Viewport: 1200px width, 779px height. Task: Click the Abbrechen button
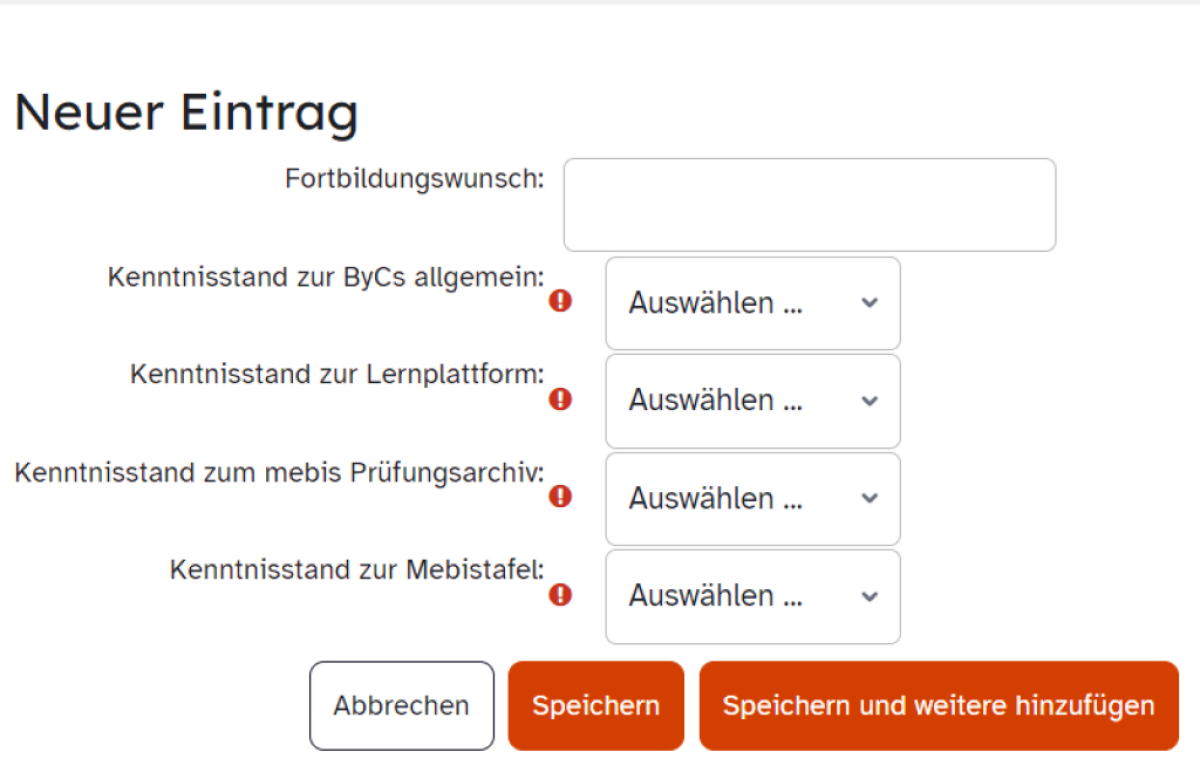point(402,705)
